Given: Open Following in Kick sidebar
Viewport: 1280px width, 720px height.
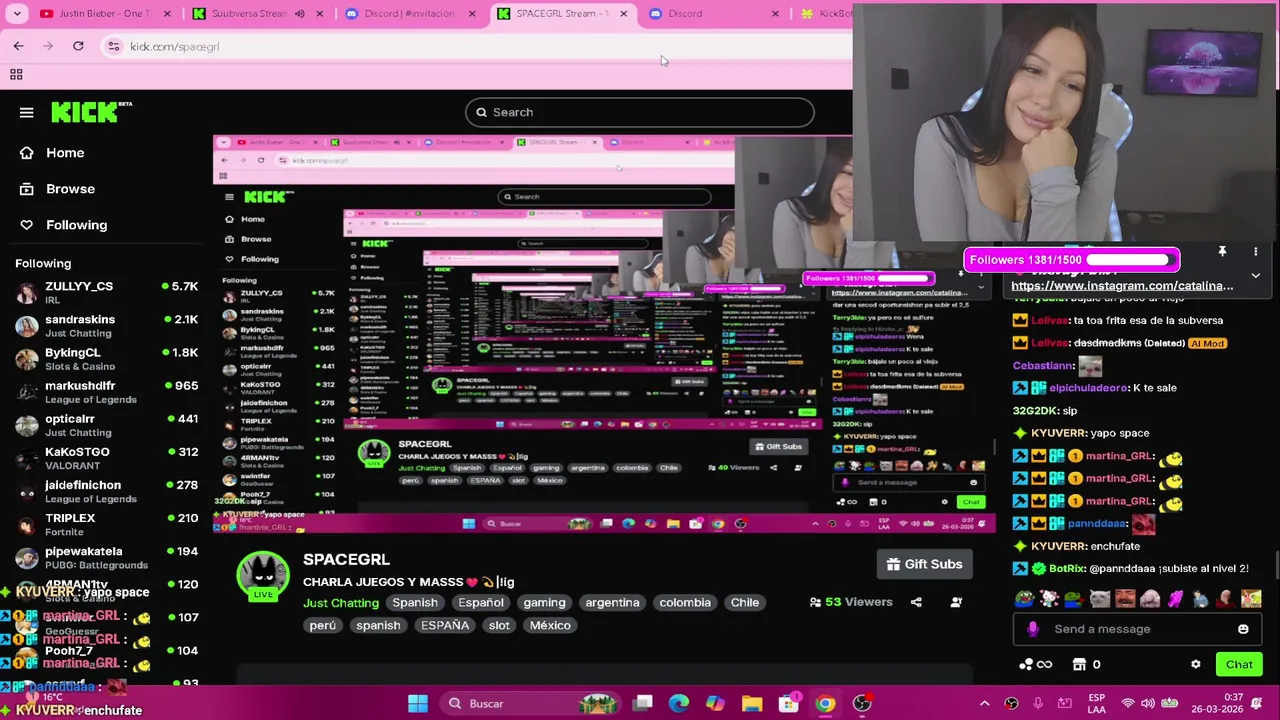Looking at the screenshot, I should pos(76,225).
